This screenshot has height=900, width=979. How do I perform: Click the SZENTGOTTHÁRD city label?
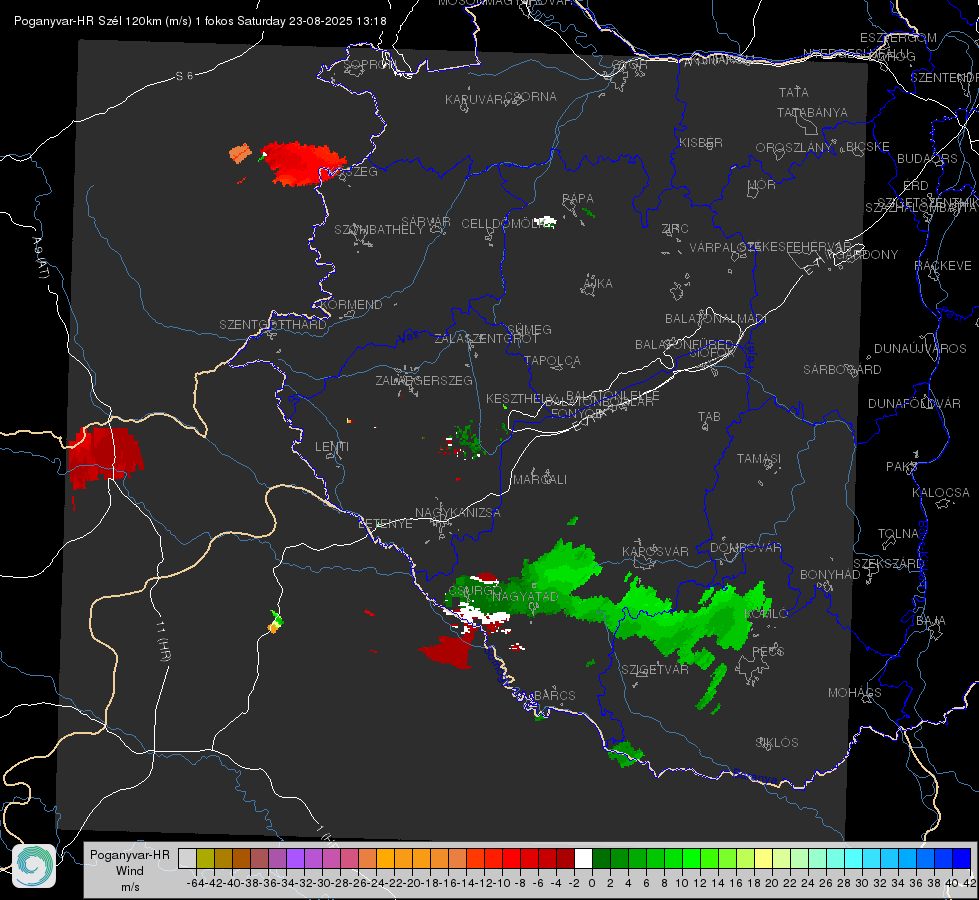273,325
